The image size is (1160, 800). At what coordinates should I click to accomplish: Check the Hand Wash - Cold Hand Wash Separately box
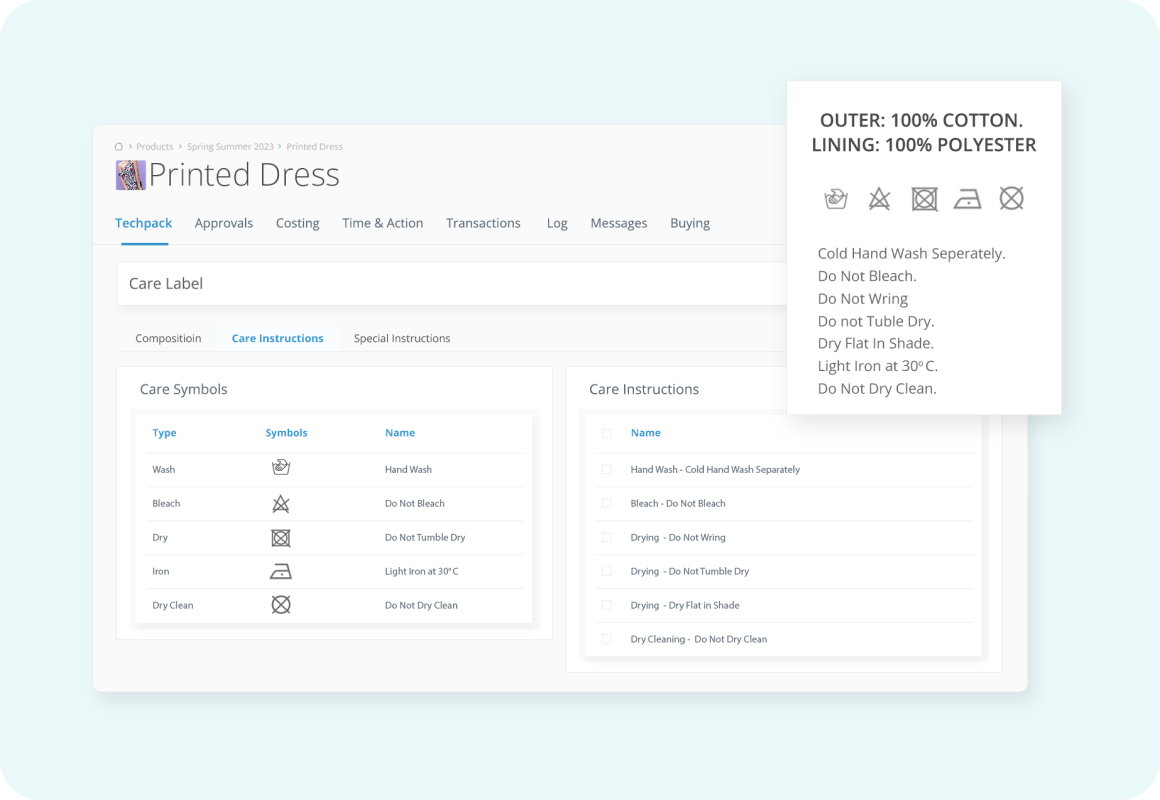point(606,469)
